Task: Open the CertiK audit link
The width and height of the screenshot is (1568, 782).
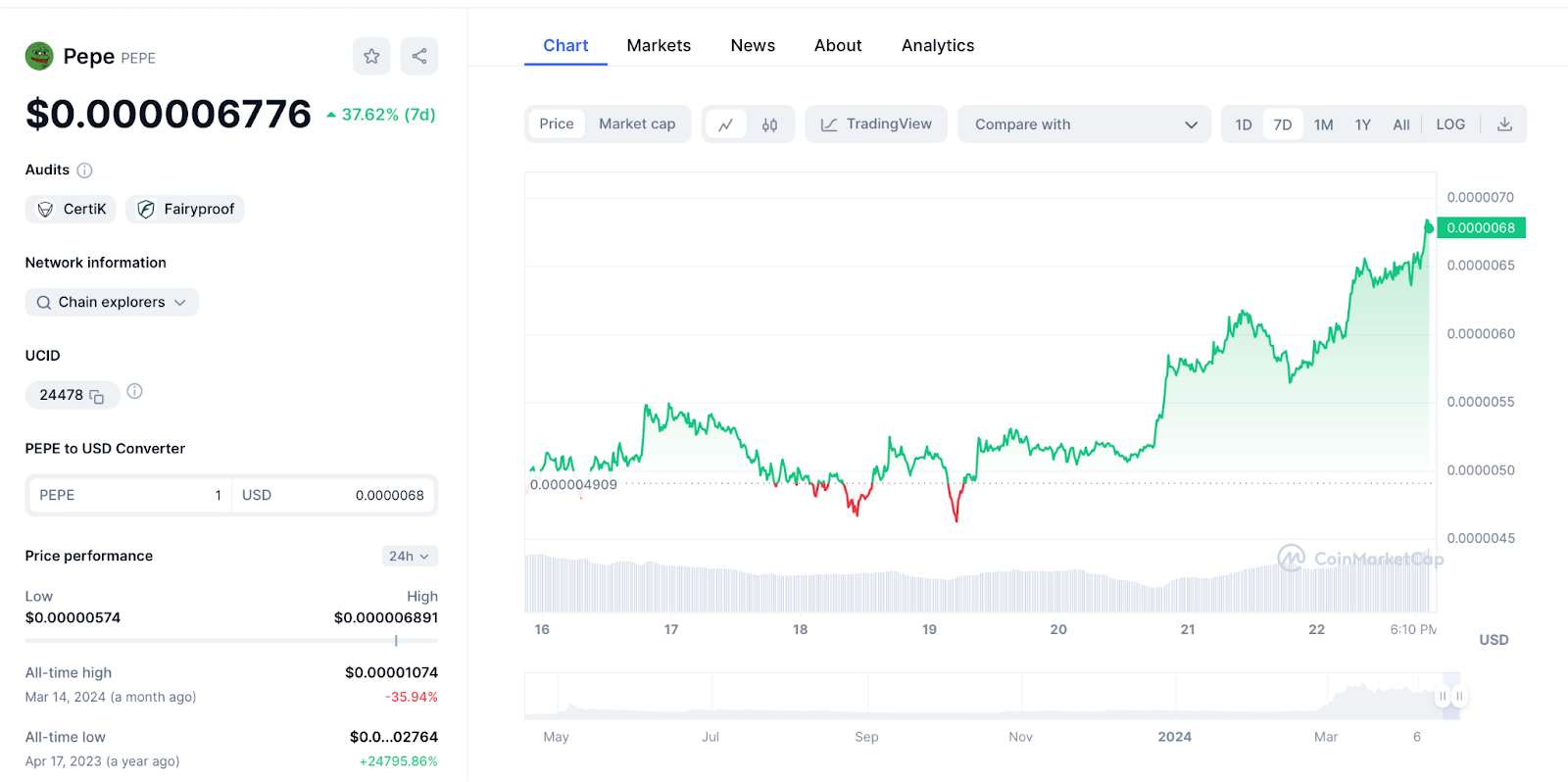Action: click(71, 210)
